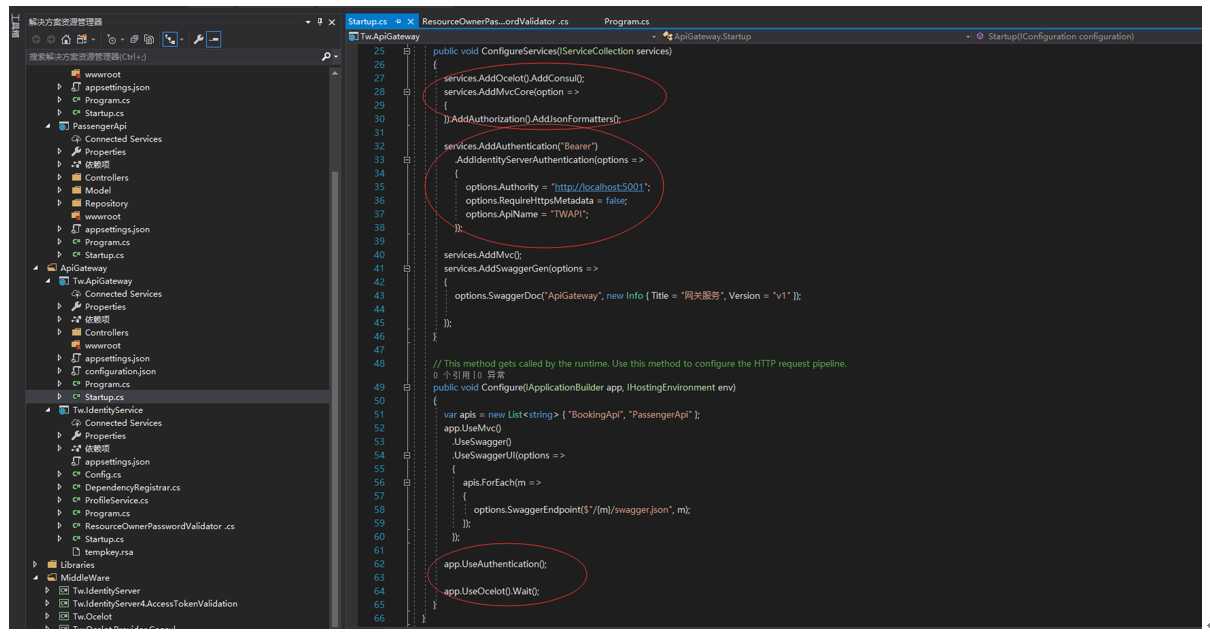This screenshot has width=1210, height=635.
Task: Switch to the Program.cs editor tab
Action: [x=626, y=21]
